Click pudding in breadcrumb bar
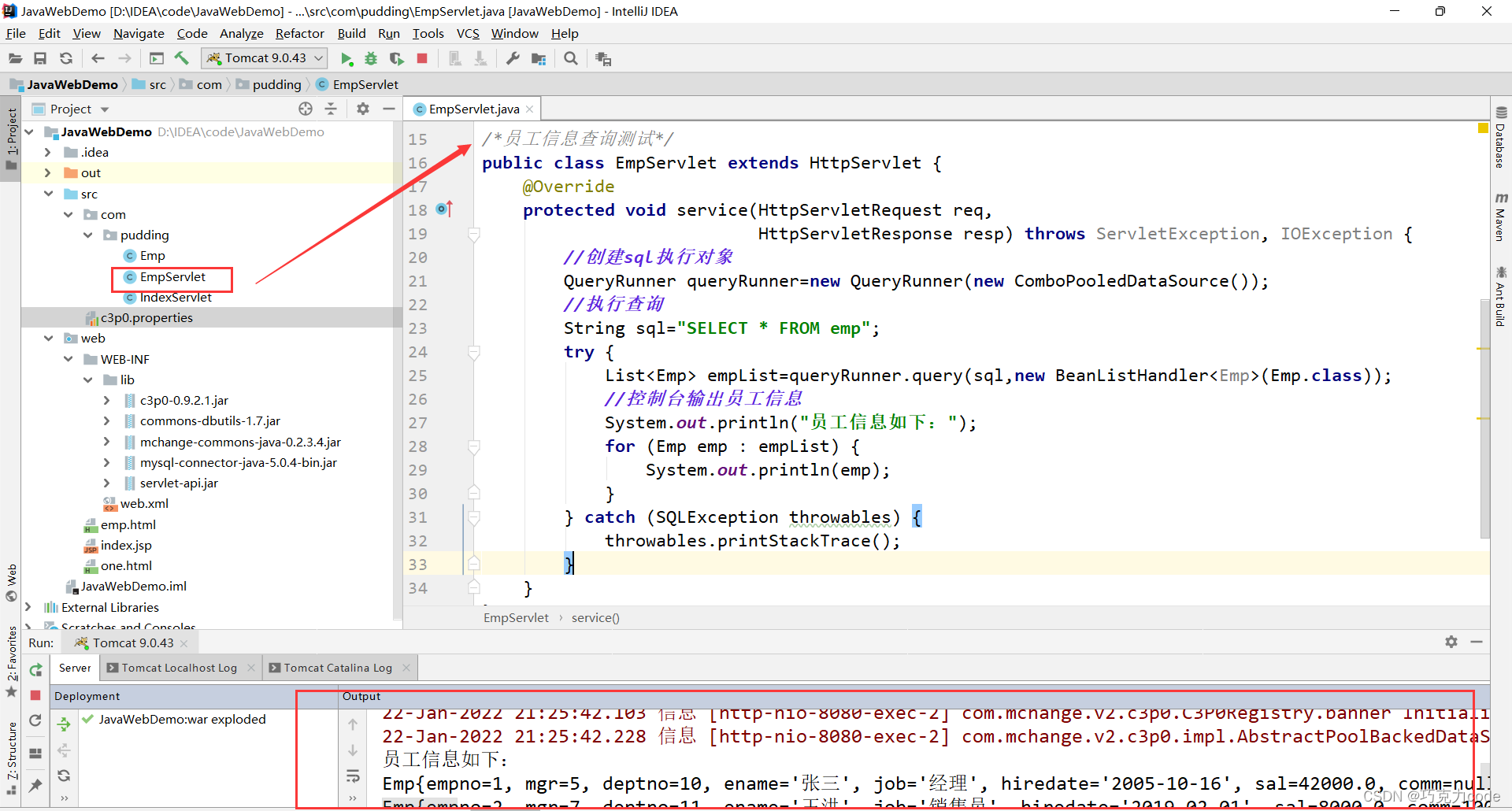This screenshot has height=811, width=1512. tap(276, 84)
